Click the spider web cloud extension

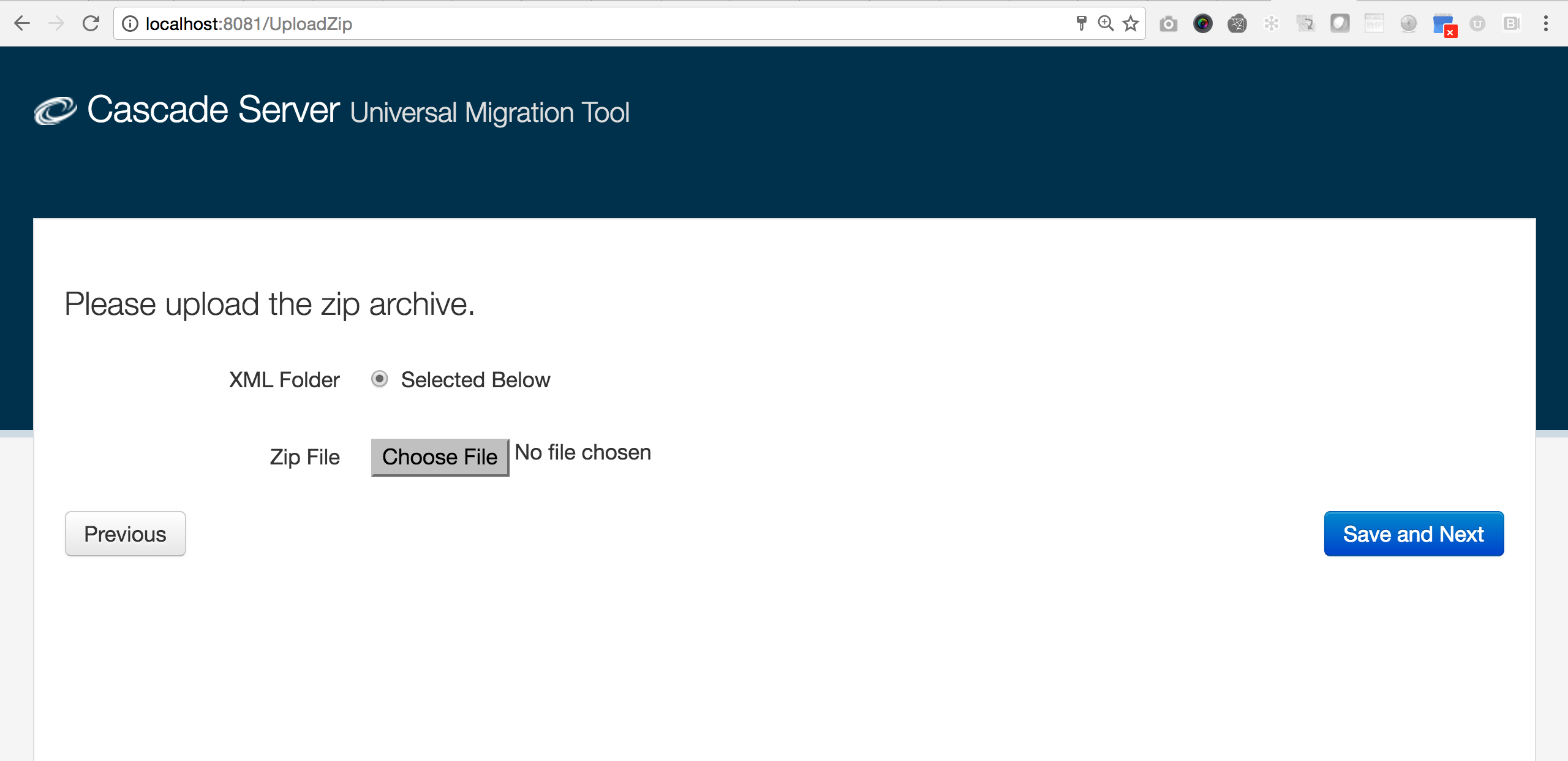tap(1237, 24)
